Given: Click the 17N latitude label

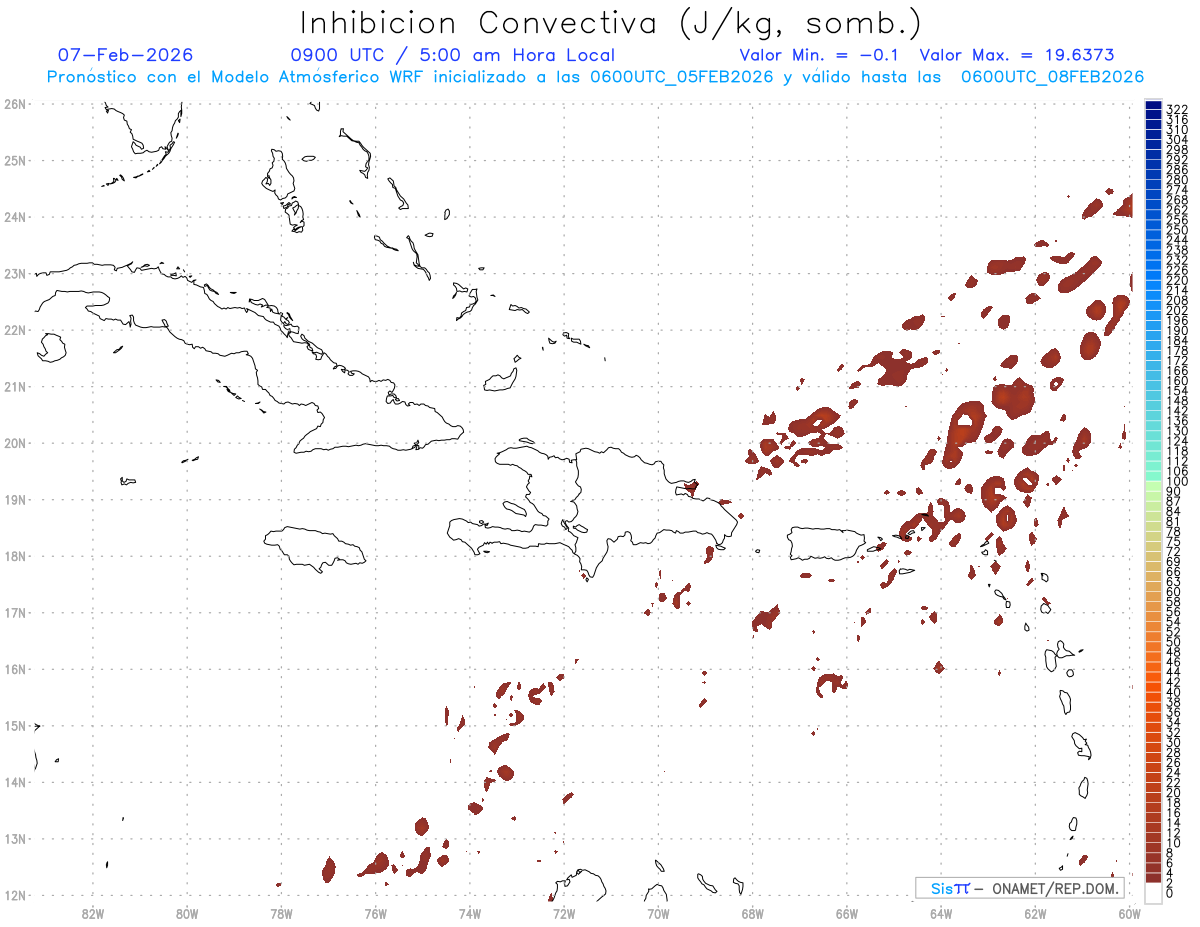Looking at the screenshot, I should tap(15, 612).
